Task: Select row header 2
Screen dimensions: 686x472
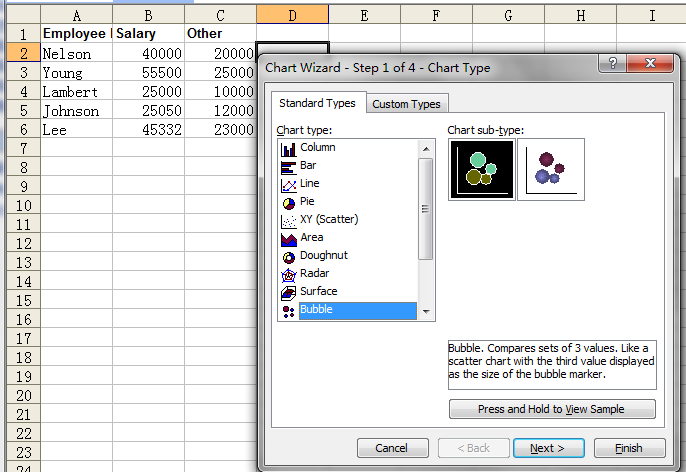Action: (24, 53)
